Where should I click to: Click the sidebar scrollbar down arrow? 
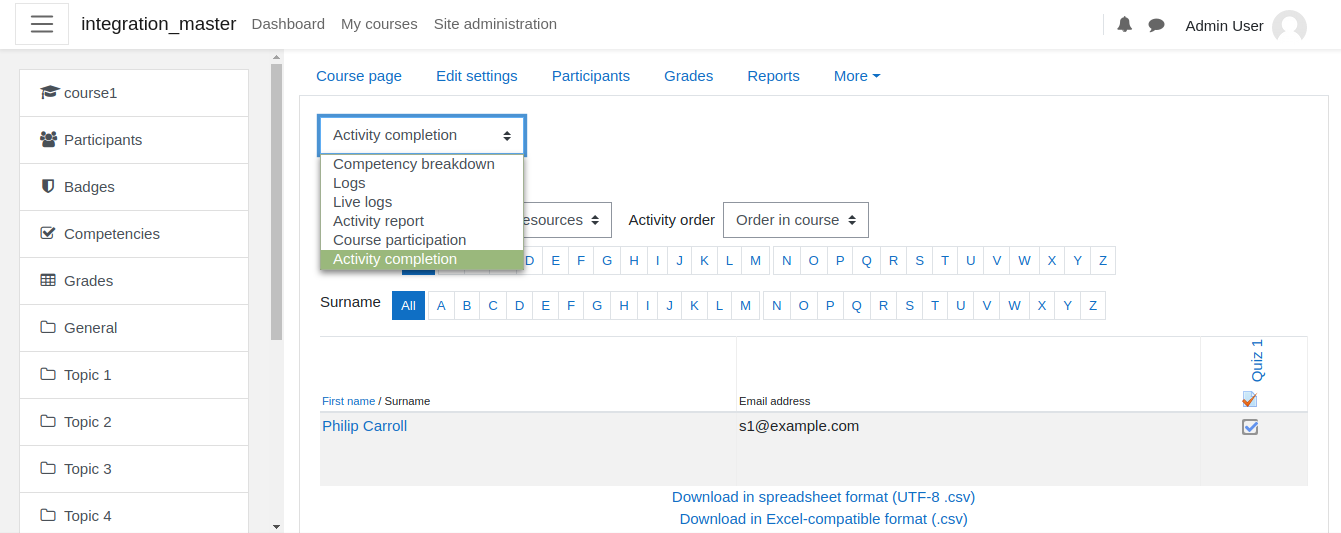tap(277, 526)
